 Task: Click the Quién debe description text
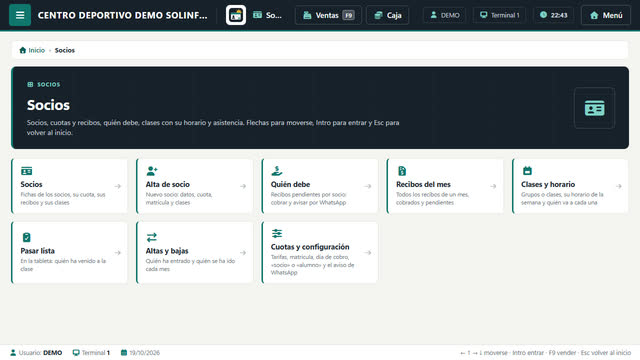point(309,198)
